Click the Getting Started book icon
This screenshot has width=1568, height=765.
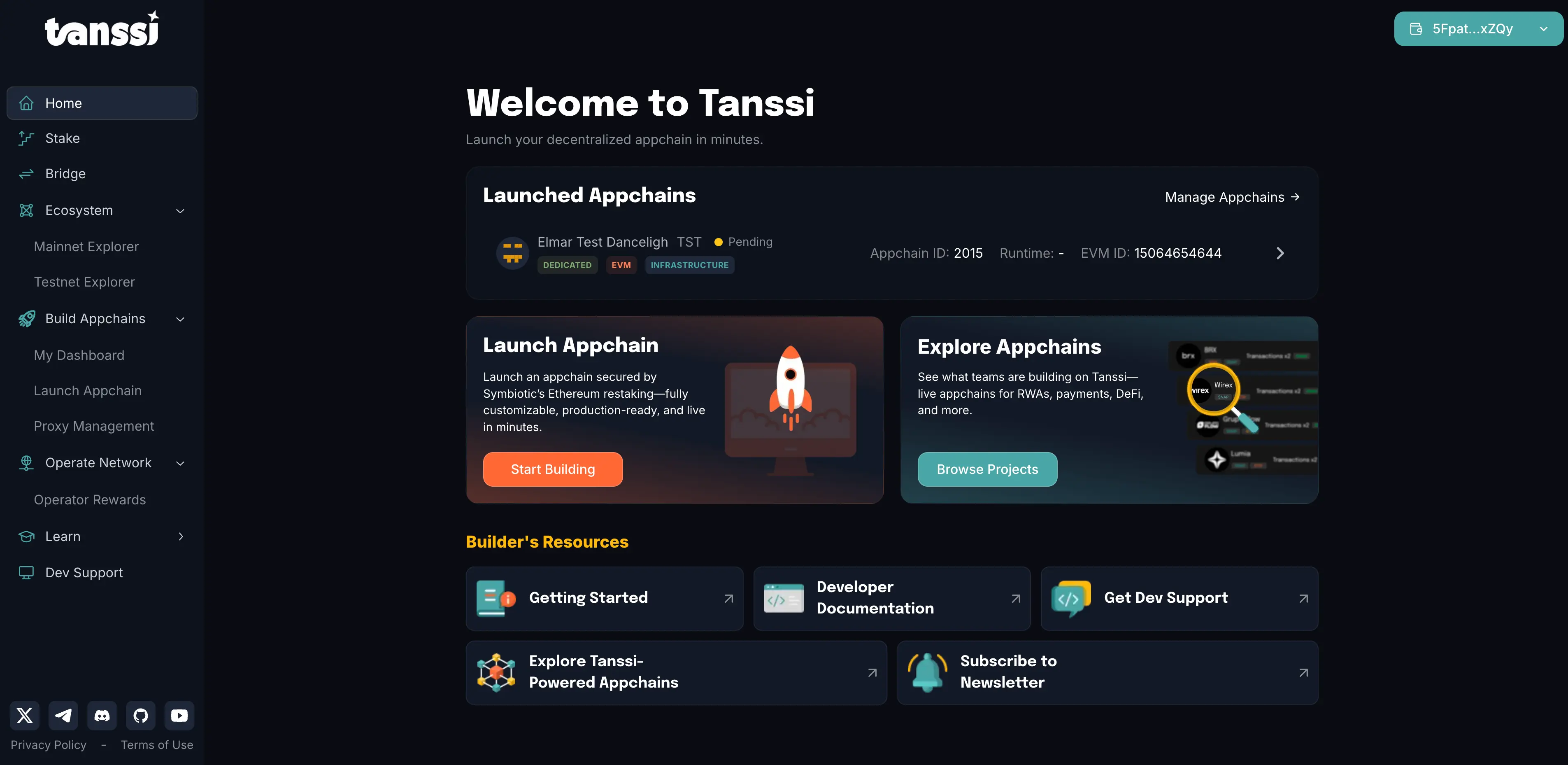tap(496, 598)
